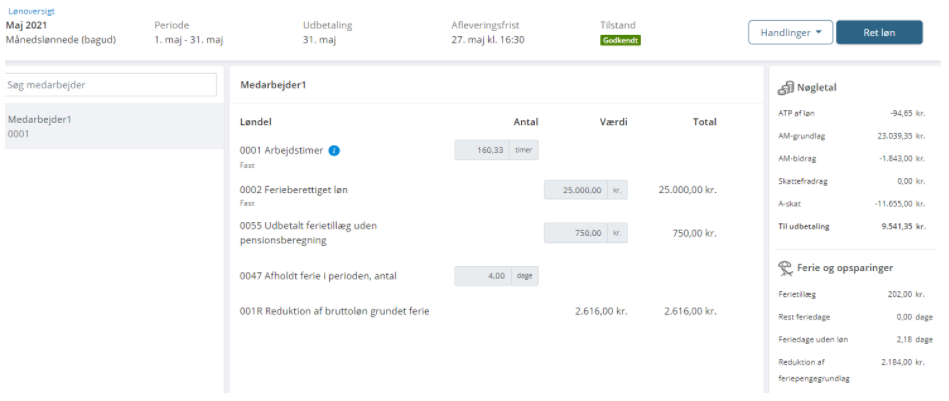Click the Søg medarbejder search field
The width and height of the screenshot is (949, 401).
[111, 85]
